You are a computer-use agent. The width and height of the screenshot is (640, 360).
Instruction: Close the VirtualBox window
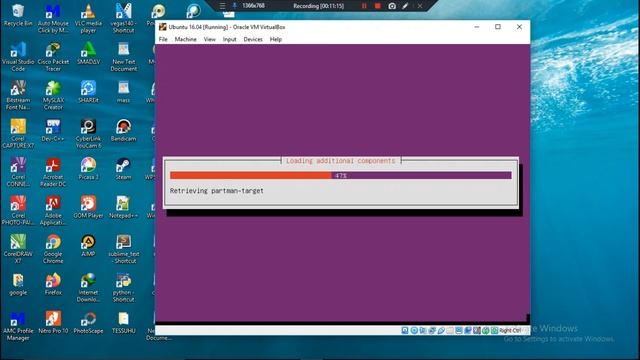[x=519, y=27]
